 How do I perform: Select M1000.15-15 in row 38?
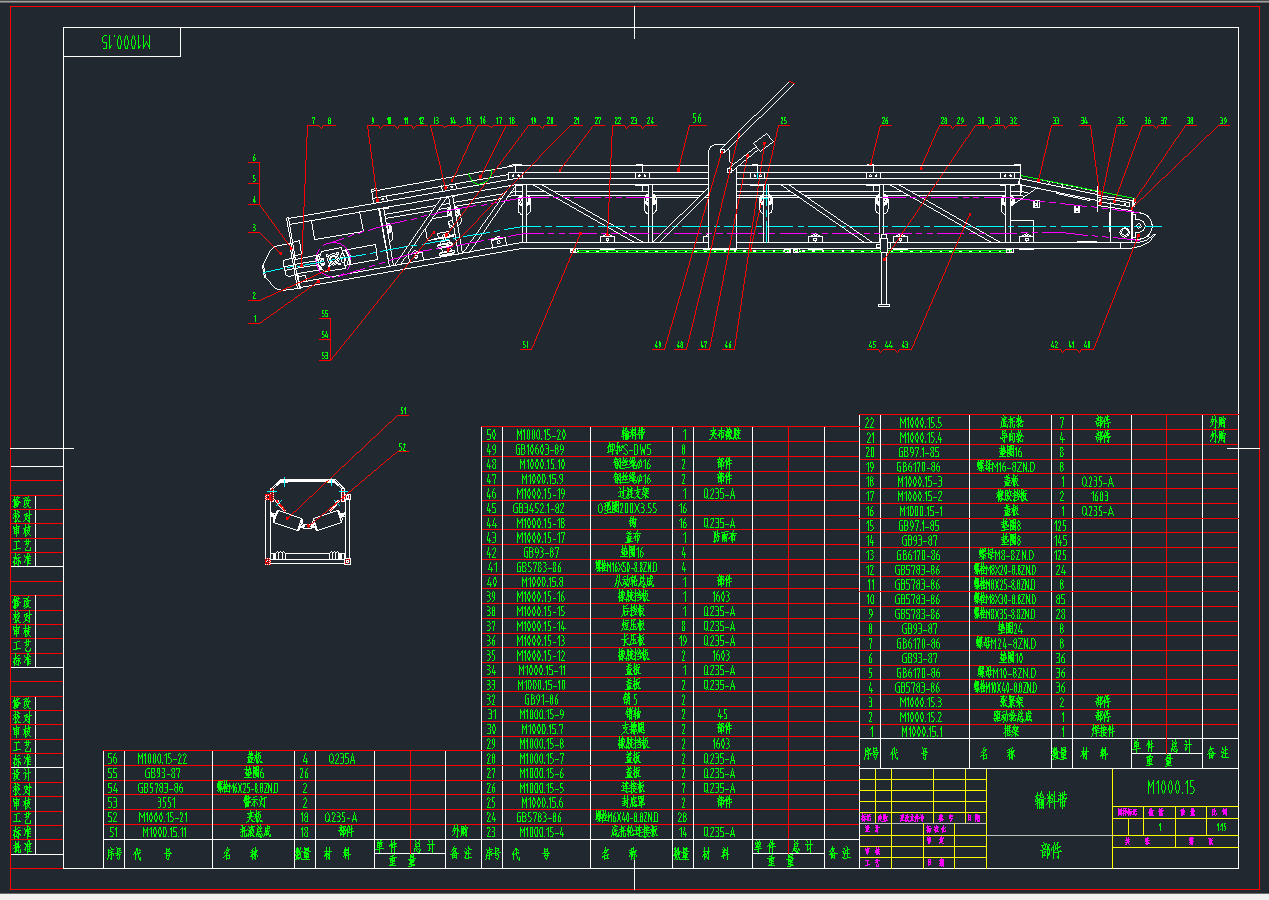pos(541,611)
